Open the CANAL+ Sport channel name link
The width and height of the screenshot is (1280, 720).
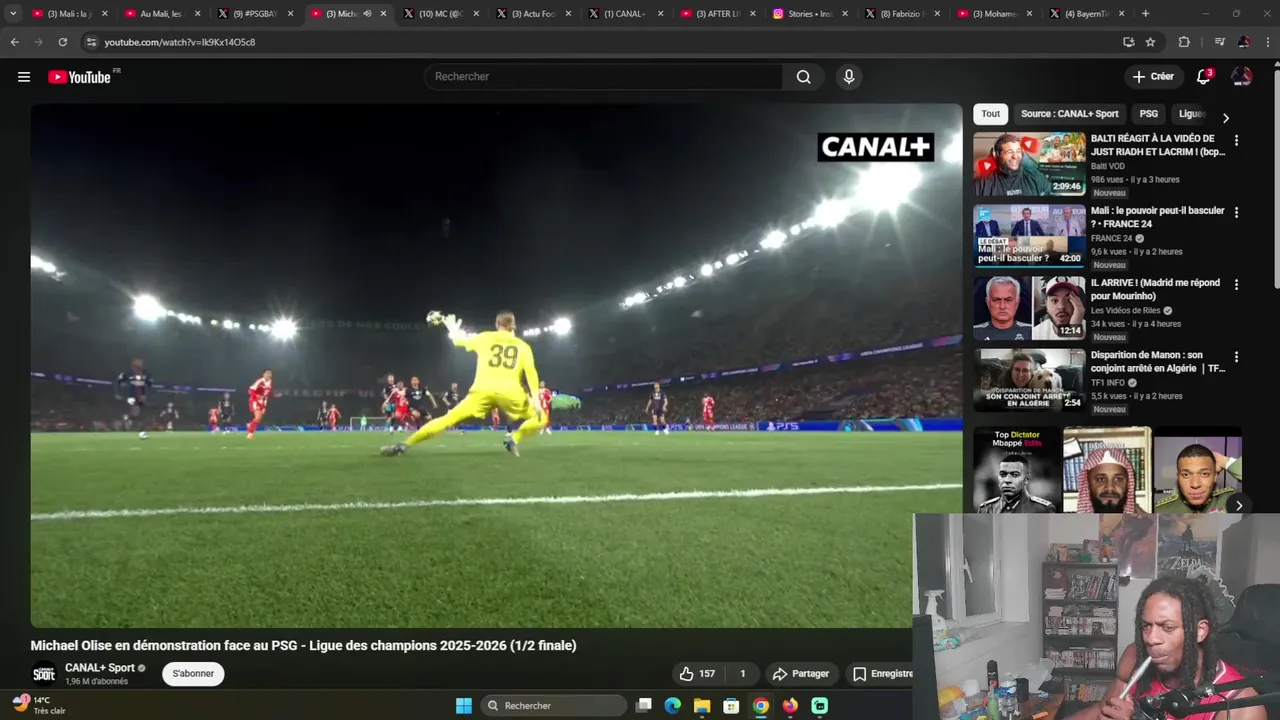point(100,668)
